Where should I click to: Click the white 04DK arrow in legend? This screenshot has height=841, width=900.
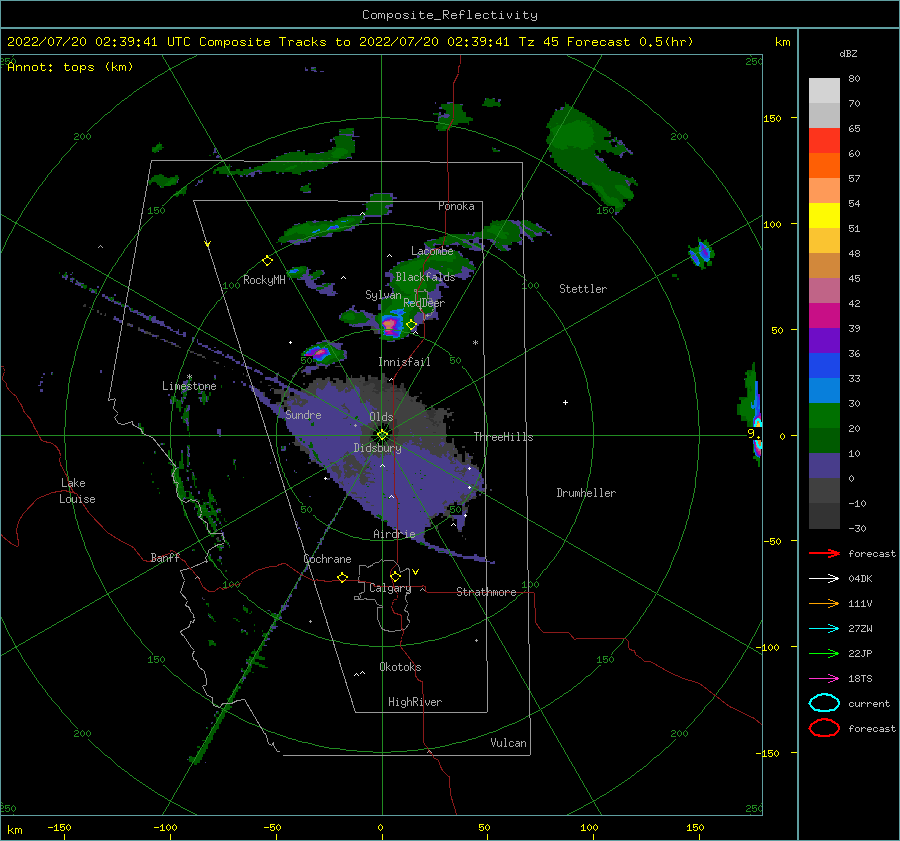(x=824, y=579)
